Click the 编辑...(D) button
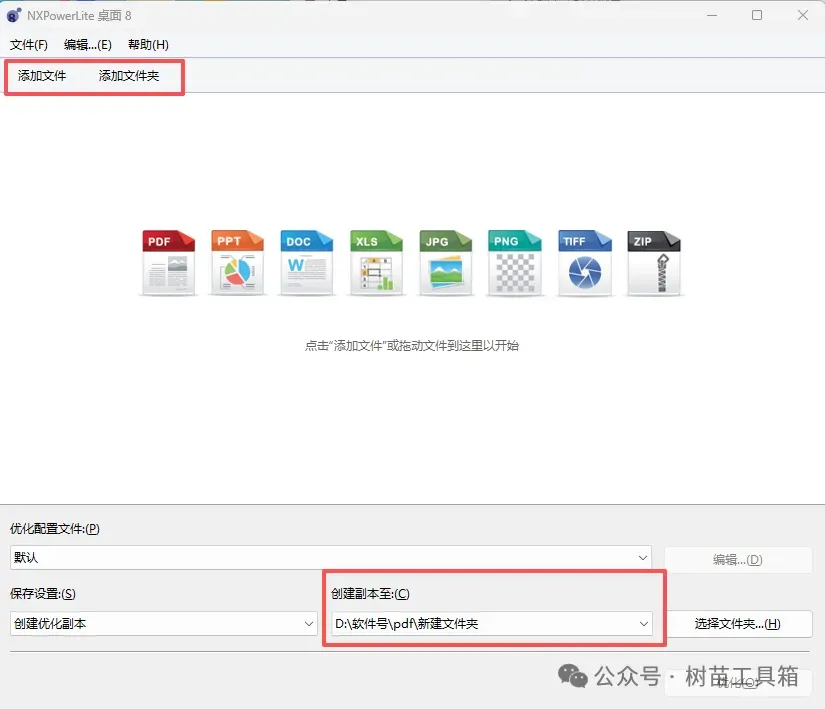 click(738, 560)
